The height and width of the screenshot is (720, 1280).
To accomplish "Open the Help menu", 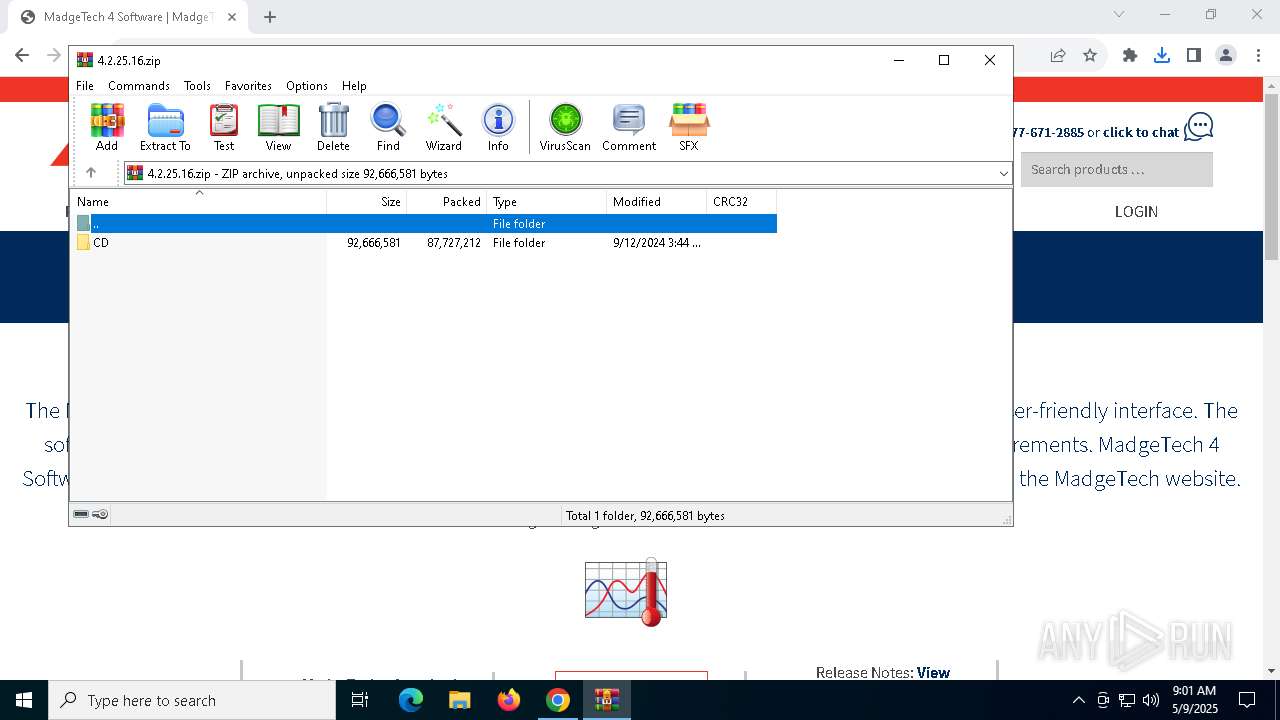I will [354, 86].
